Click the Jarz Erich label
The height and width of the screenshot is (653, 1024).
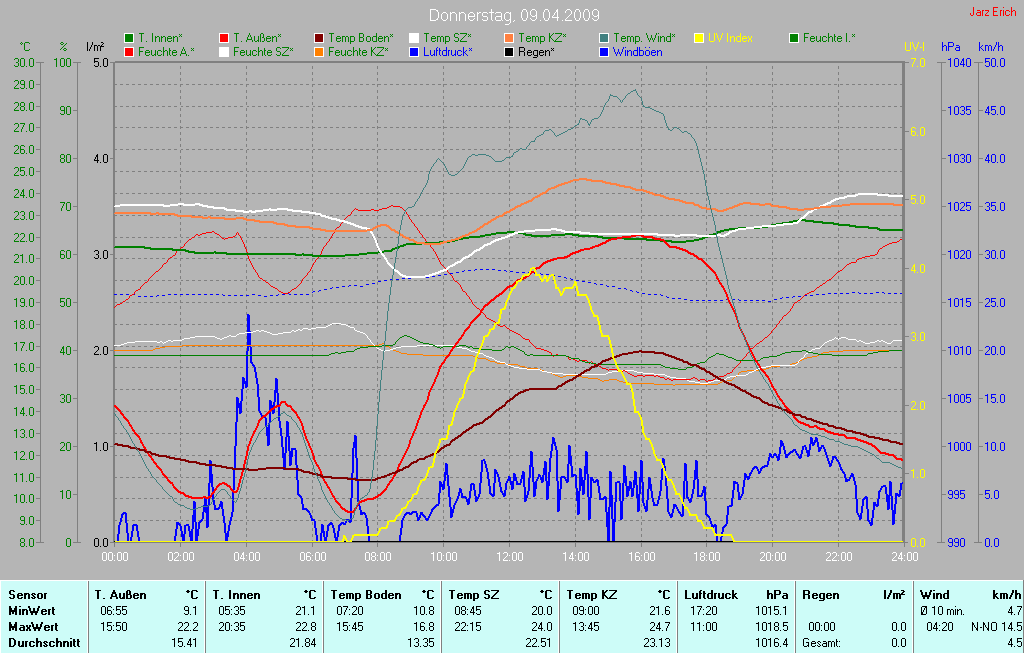(991, 12)
